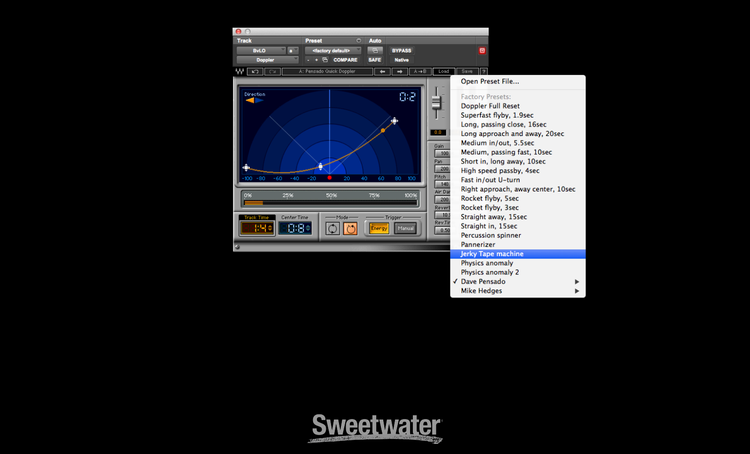The image size is (750, 454).
Task: Switch trigger to Manual
Action: [404, 228]
